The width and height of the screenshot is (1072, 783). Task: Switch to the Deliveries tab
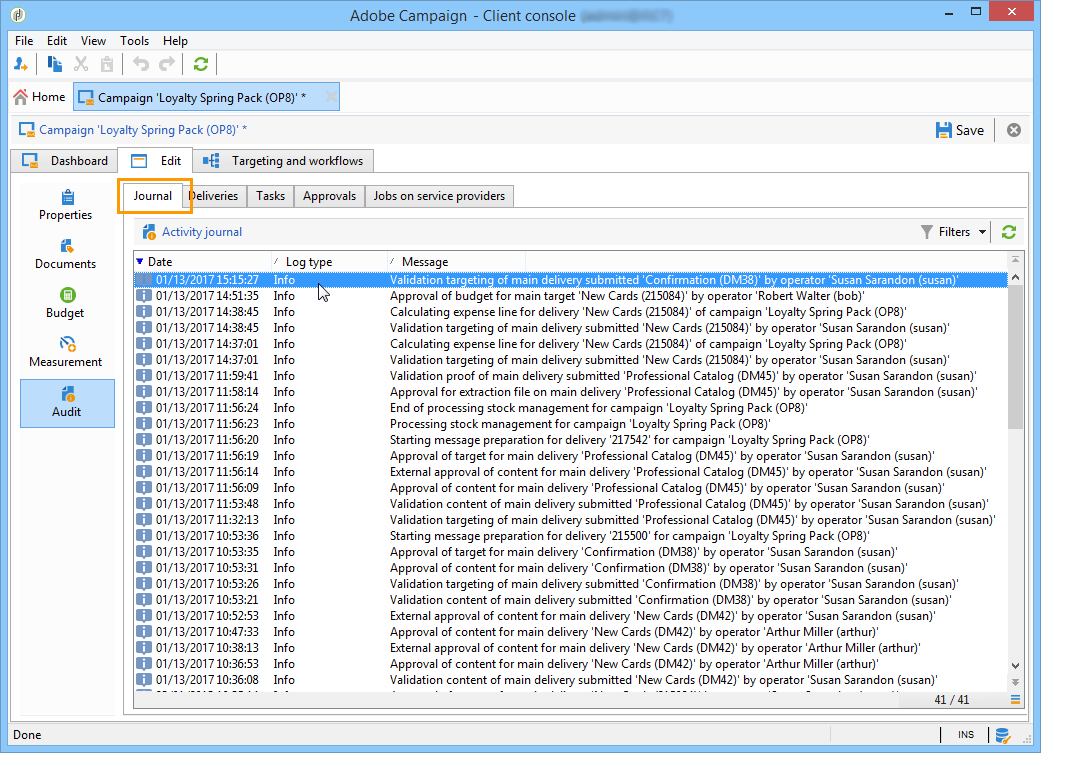[x=214, y=196]
